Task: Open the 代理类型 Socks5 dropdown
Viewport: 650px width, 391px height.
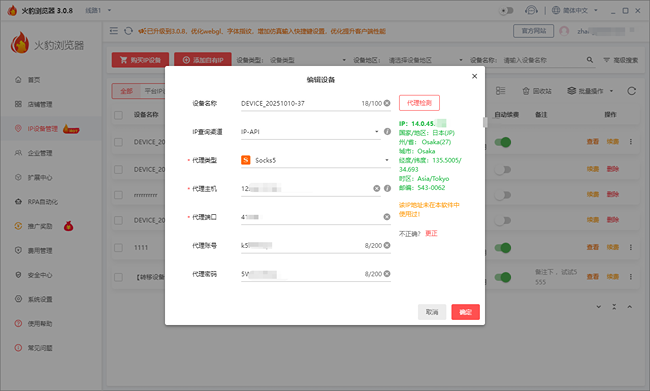Action: click(x=315, y=160)
